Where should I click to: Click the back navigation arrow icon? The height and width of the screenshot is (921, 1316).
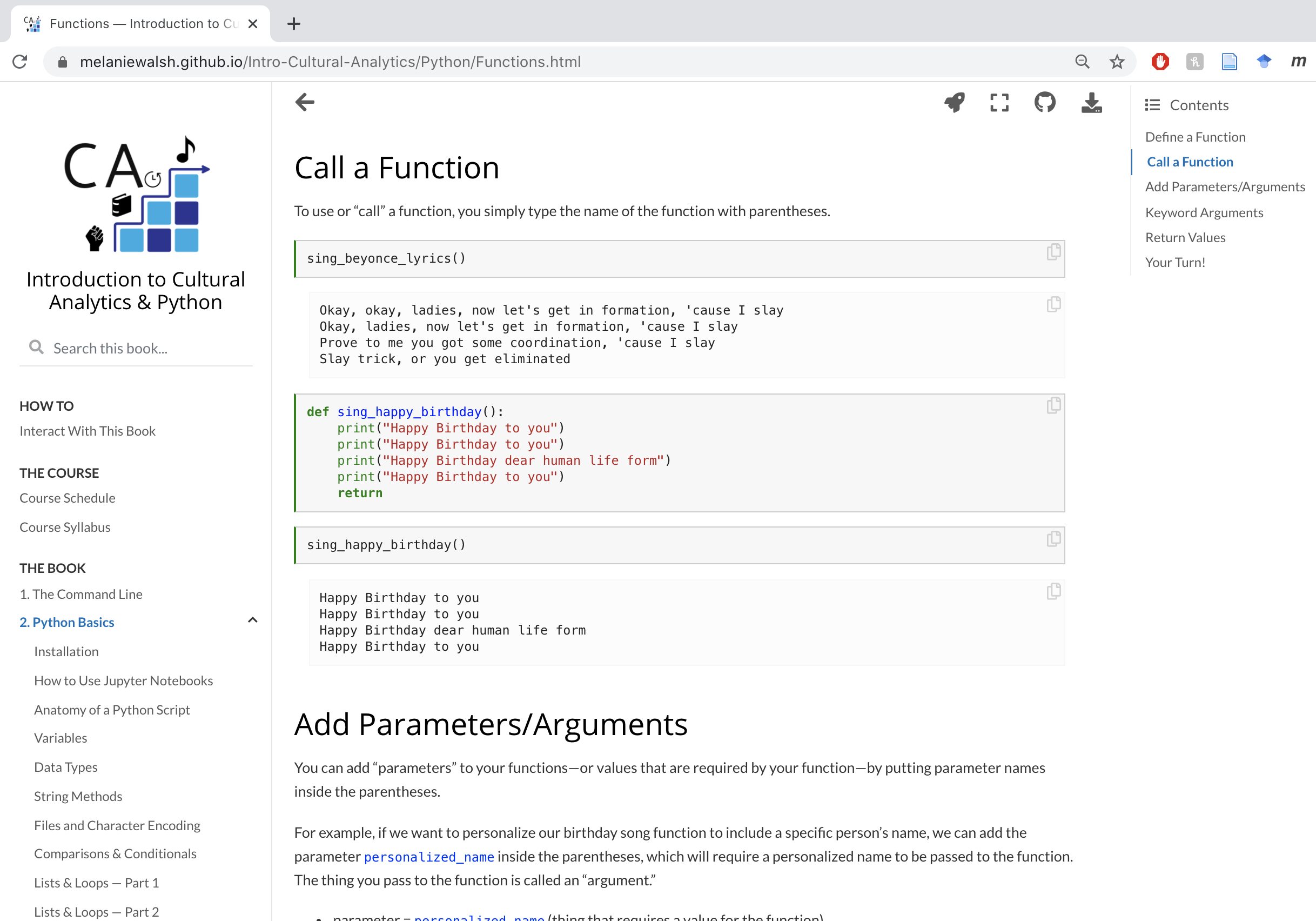coord(305,102)
